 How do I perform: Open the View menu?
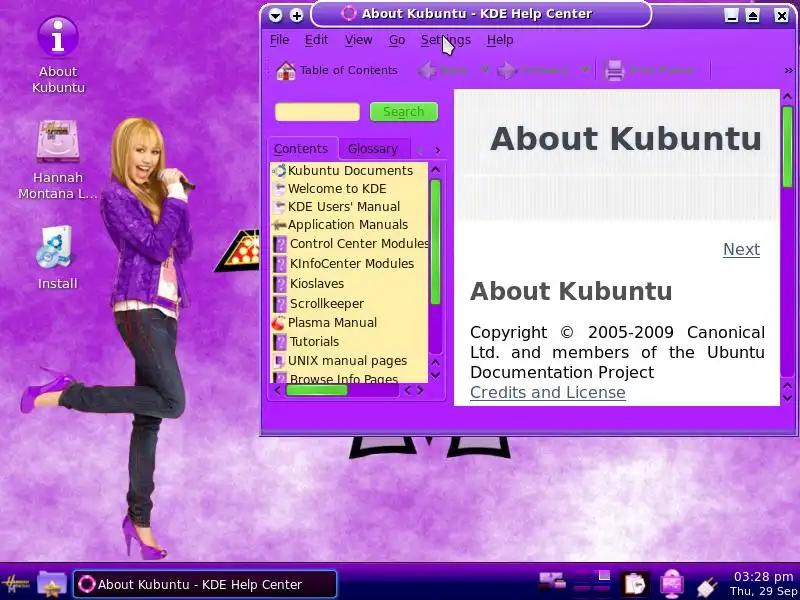click(x=358, y=40)
